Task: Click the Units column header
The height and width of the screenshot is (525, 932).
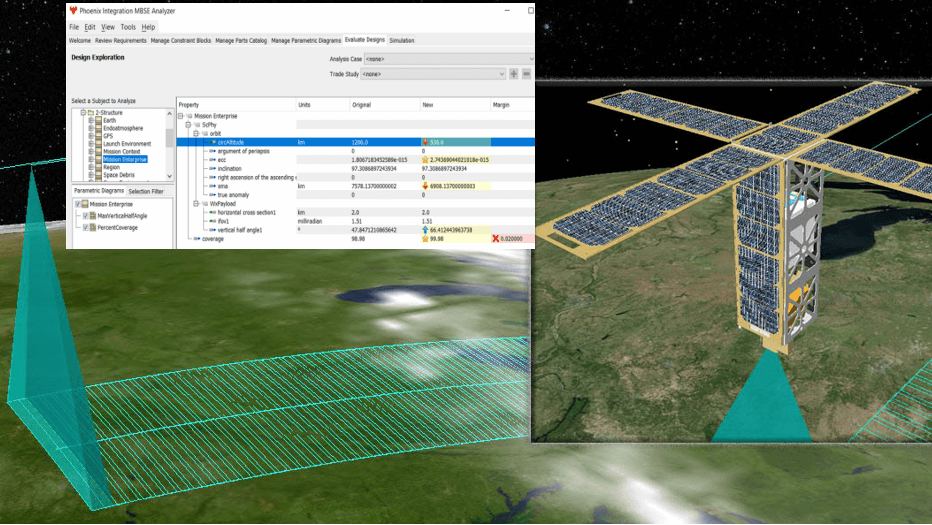Action: click(x=323, y=105)
